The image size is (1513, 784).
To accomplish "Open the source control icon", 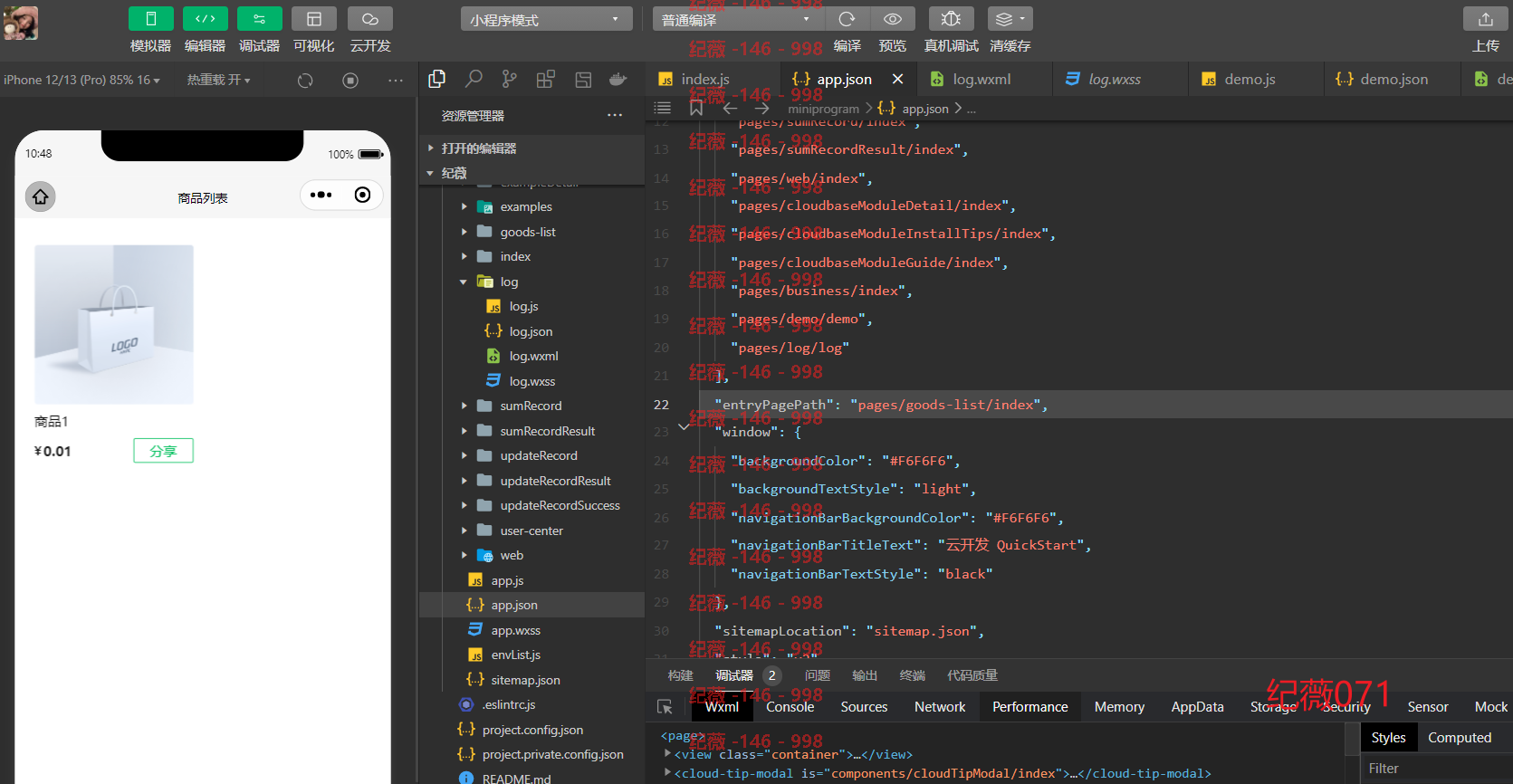I will pos(510,80).
